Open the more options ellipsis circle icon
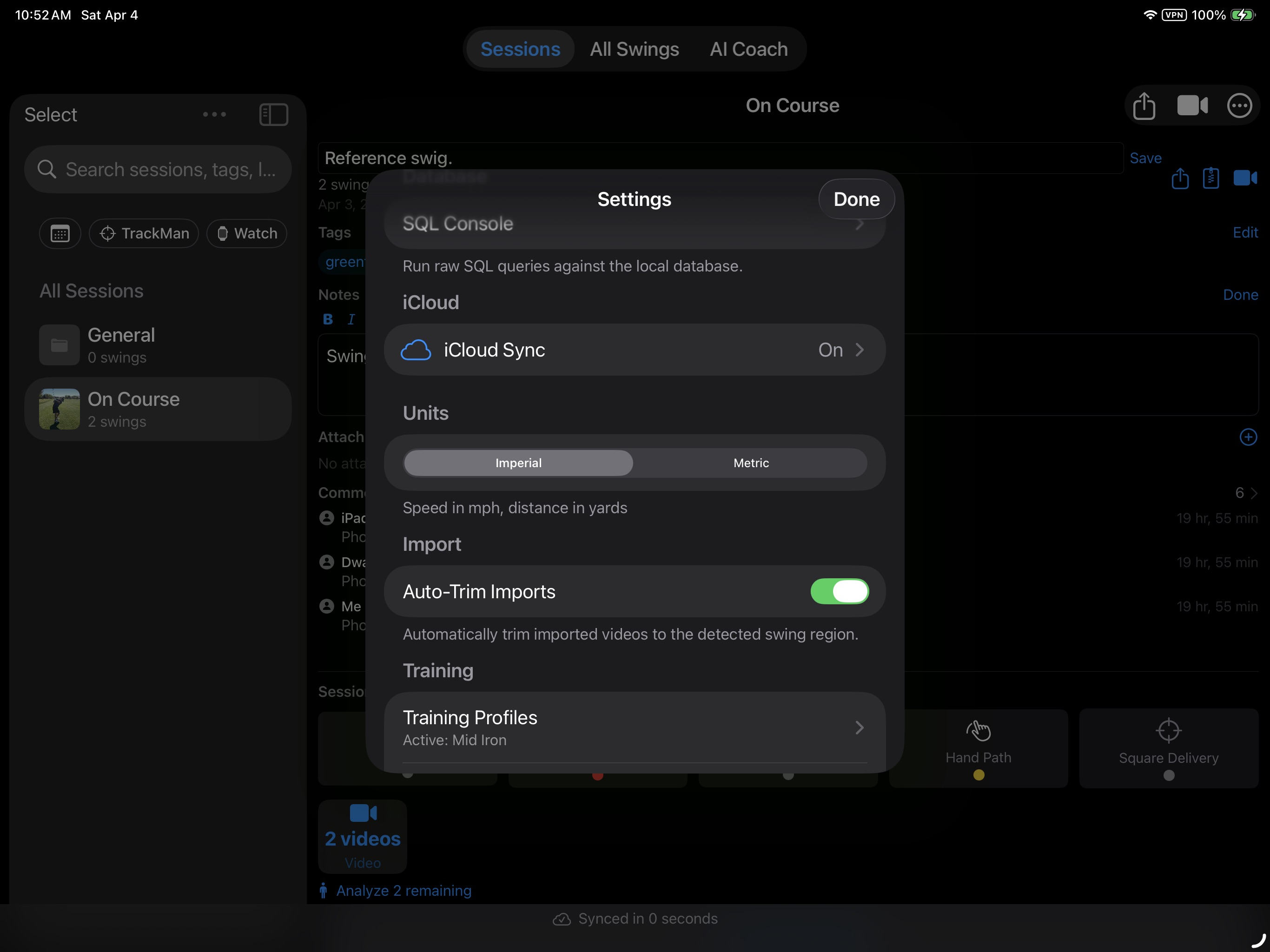 pyautogui.click(x=1240, y=106)
